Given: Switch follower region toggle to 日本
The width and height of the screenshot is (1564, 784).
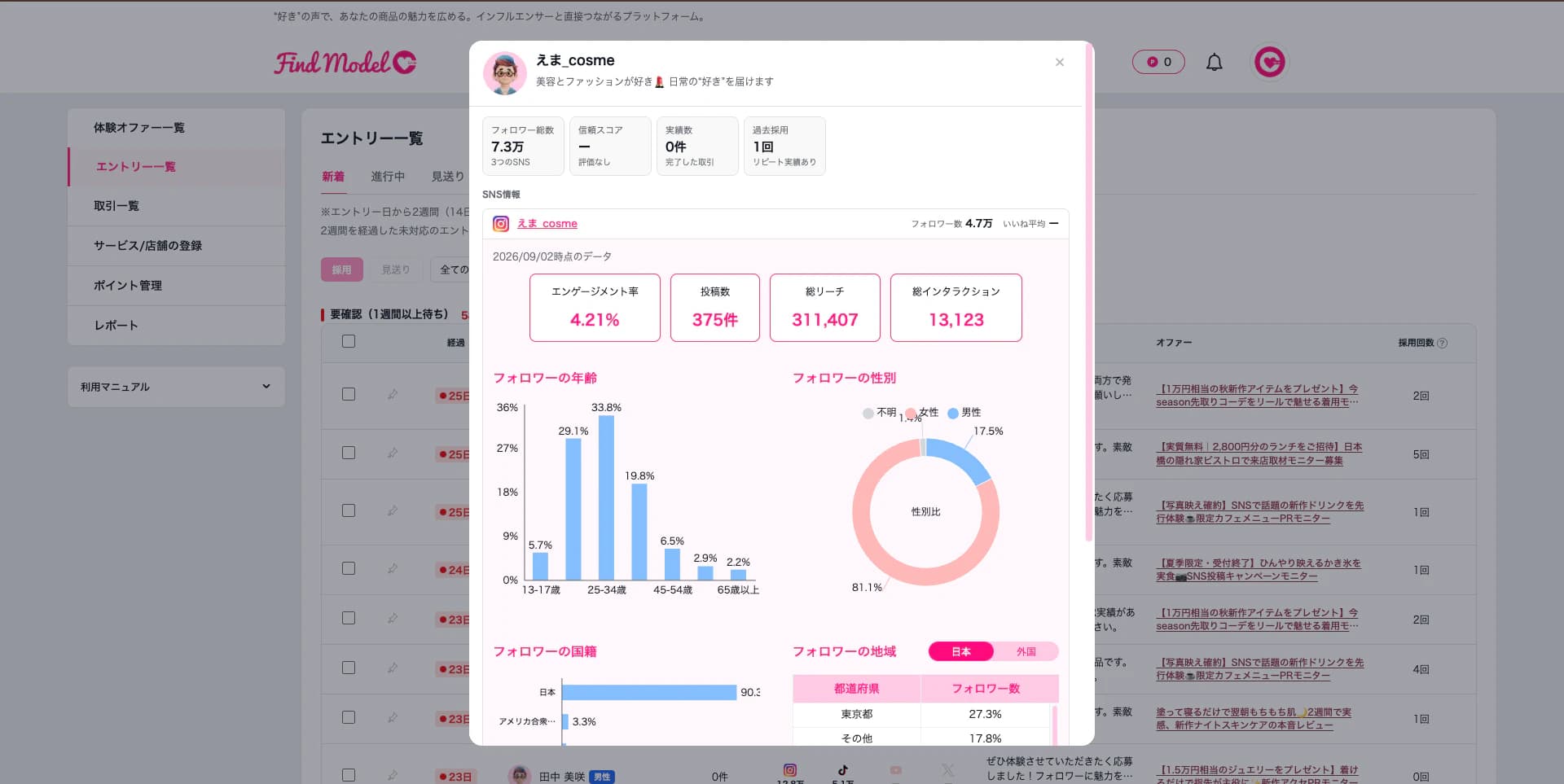Looking at the screenshot, I should [x=961, y=651].
